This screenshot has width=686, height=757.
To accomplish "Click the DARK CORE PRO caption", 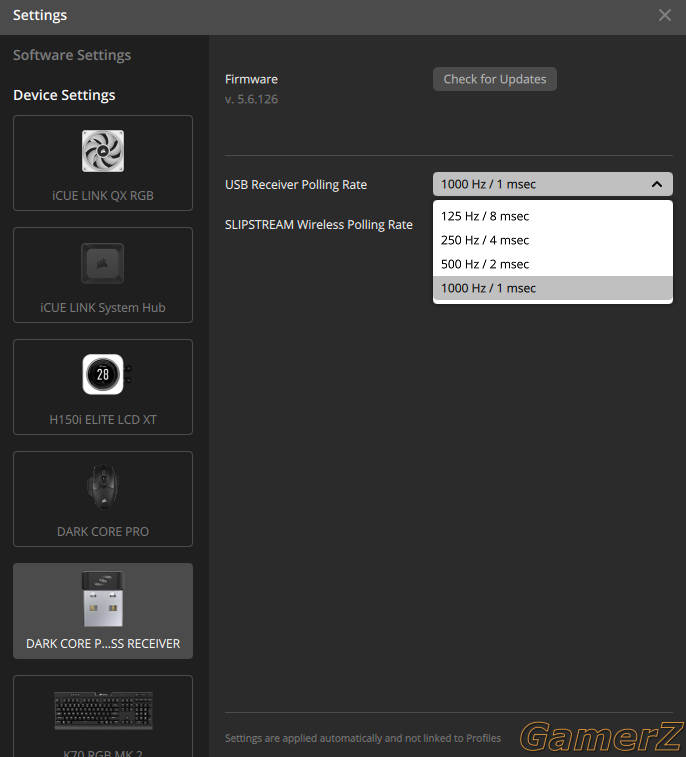I will (103, 532).
